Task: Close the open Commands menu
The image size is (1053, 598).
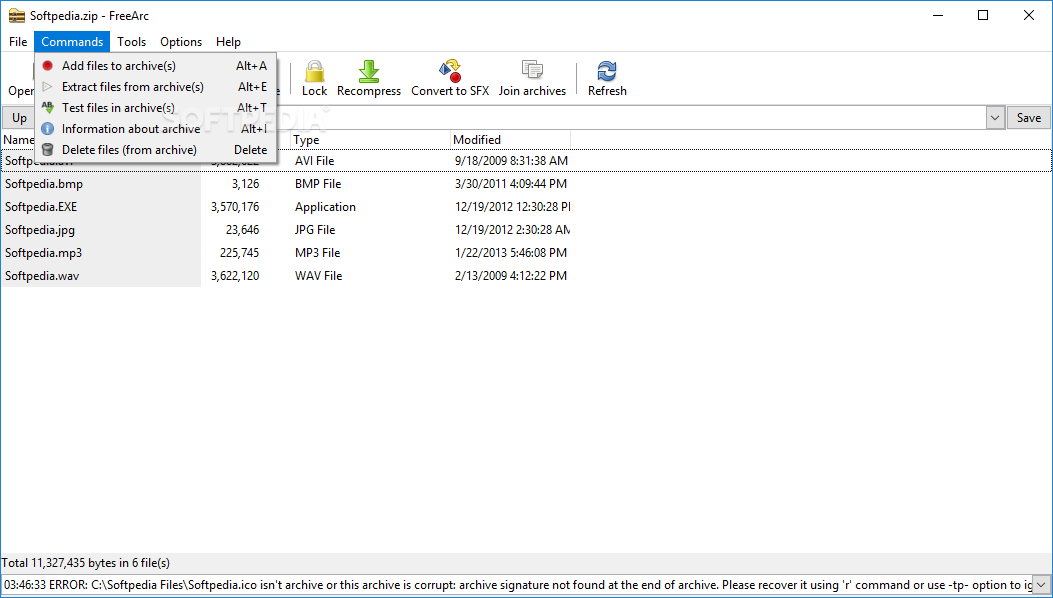Action: [72, 42]
